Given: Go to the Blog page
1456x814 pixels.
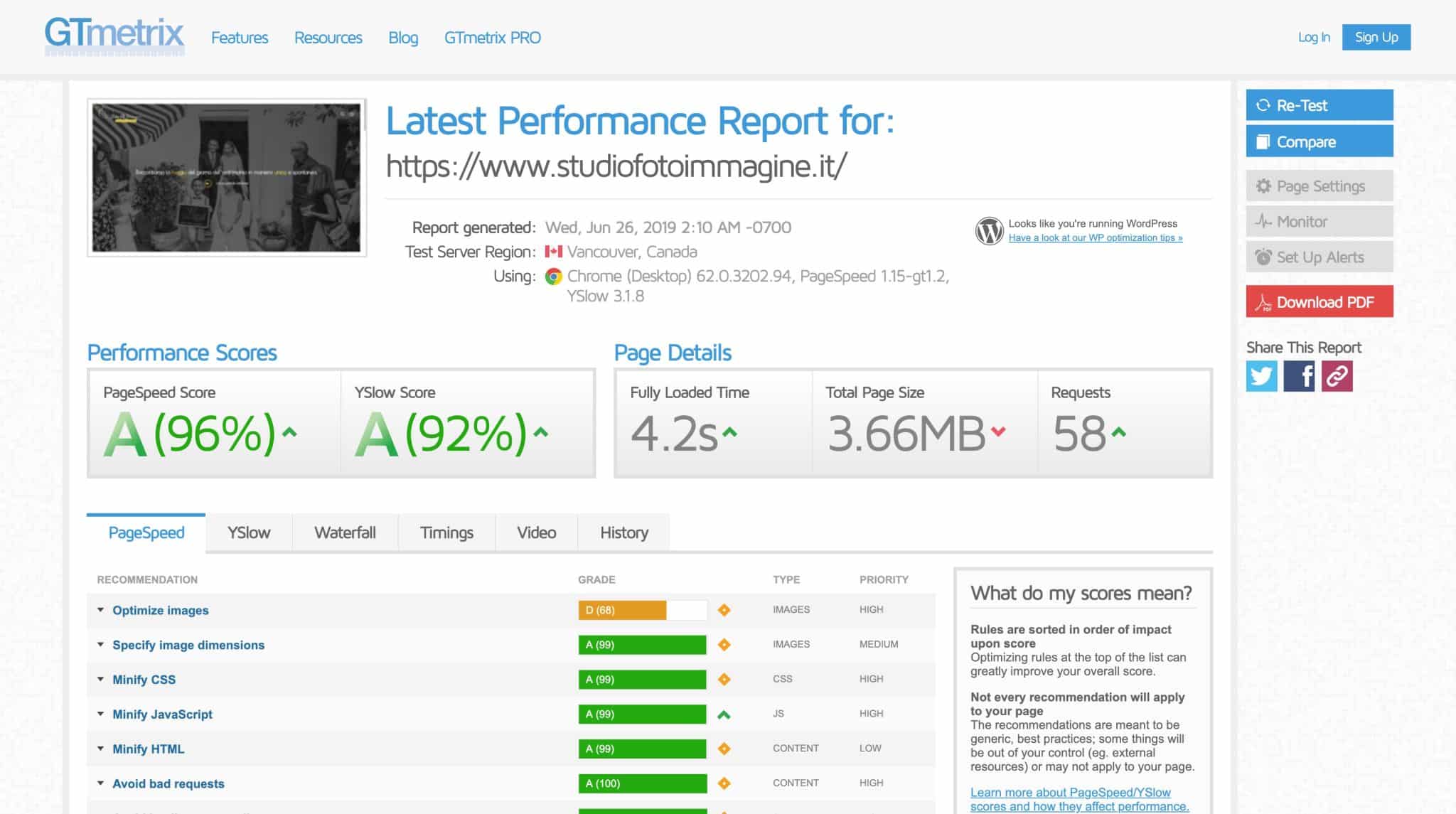Looking at the screenshot, I should click(x=403, y=38).
